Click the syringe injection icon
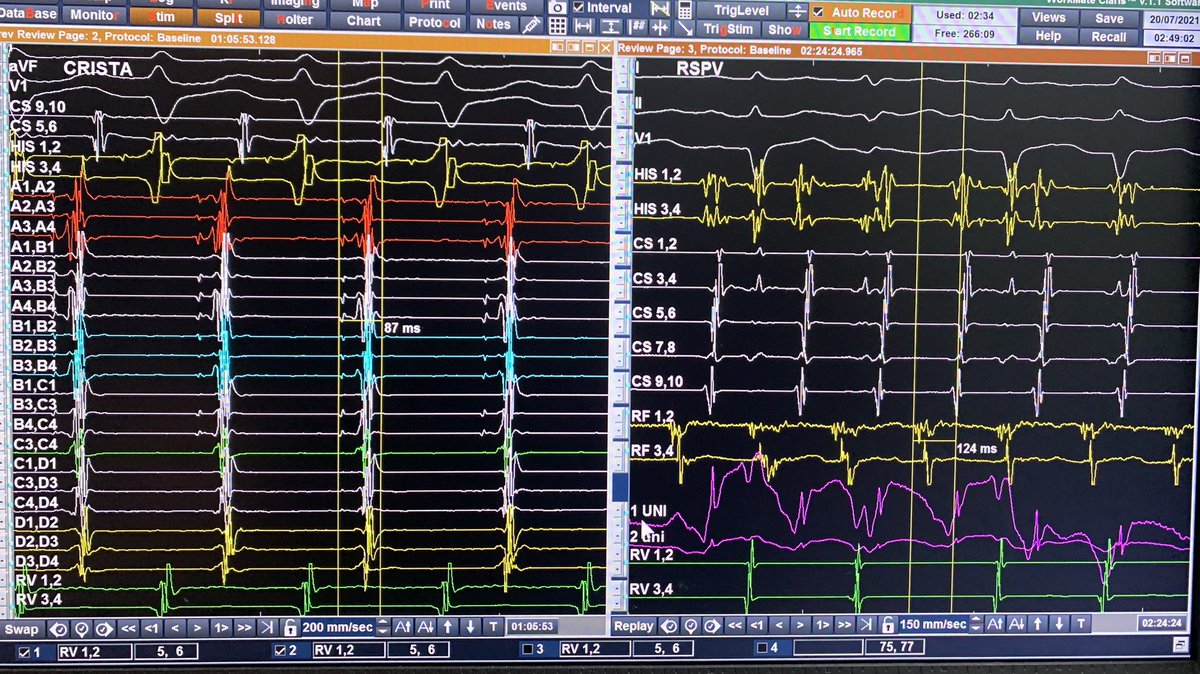Viewport: 1200px width, 674px height. (533, 24)
